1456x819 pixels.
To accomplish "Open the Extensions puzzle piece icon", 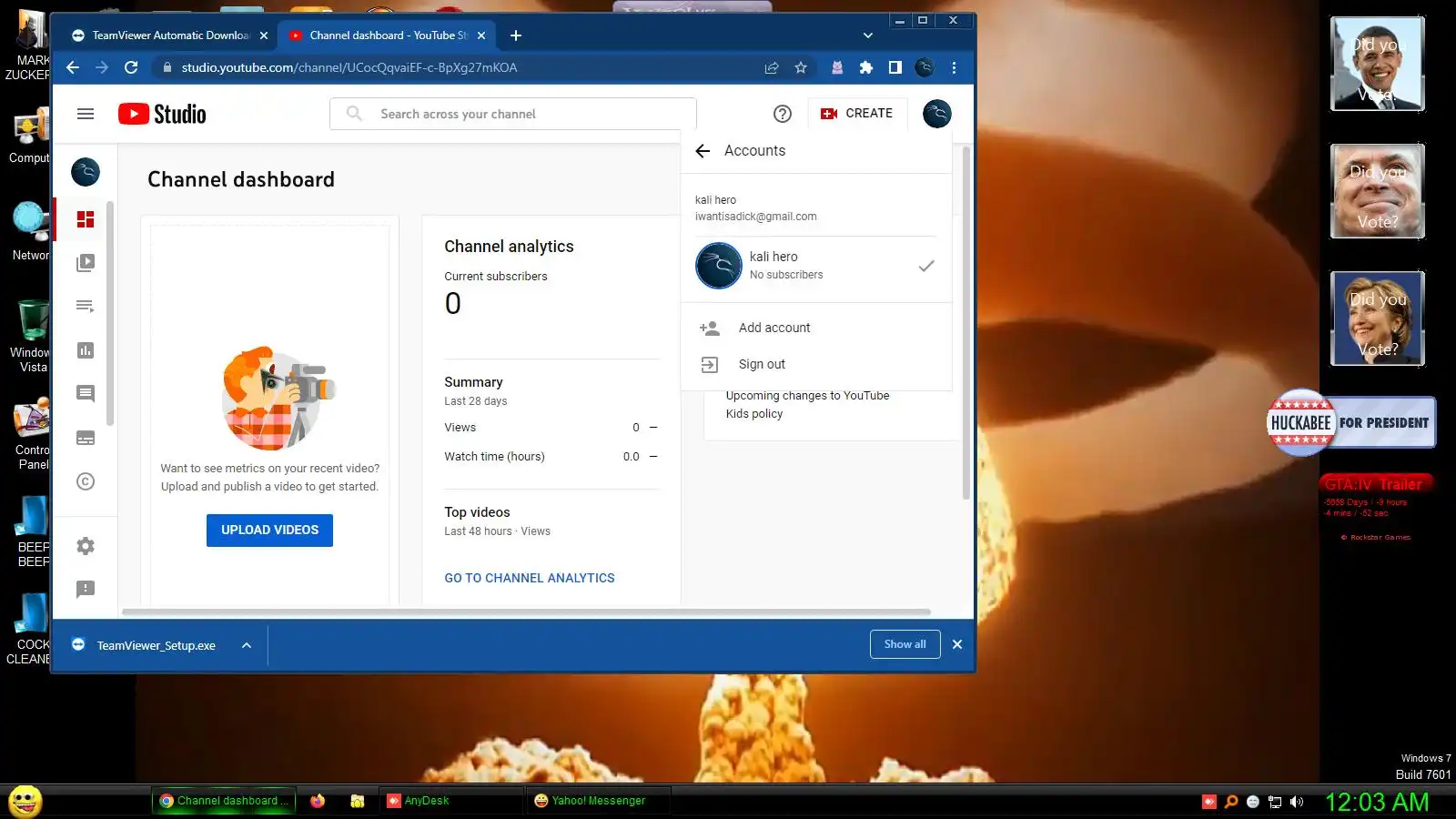I will coord(866,67).
